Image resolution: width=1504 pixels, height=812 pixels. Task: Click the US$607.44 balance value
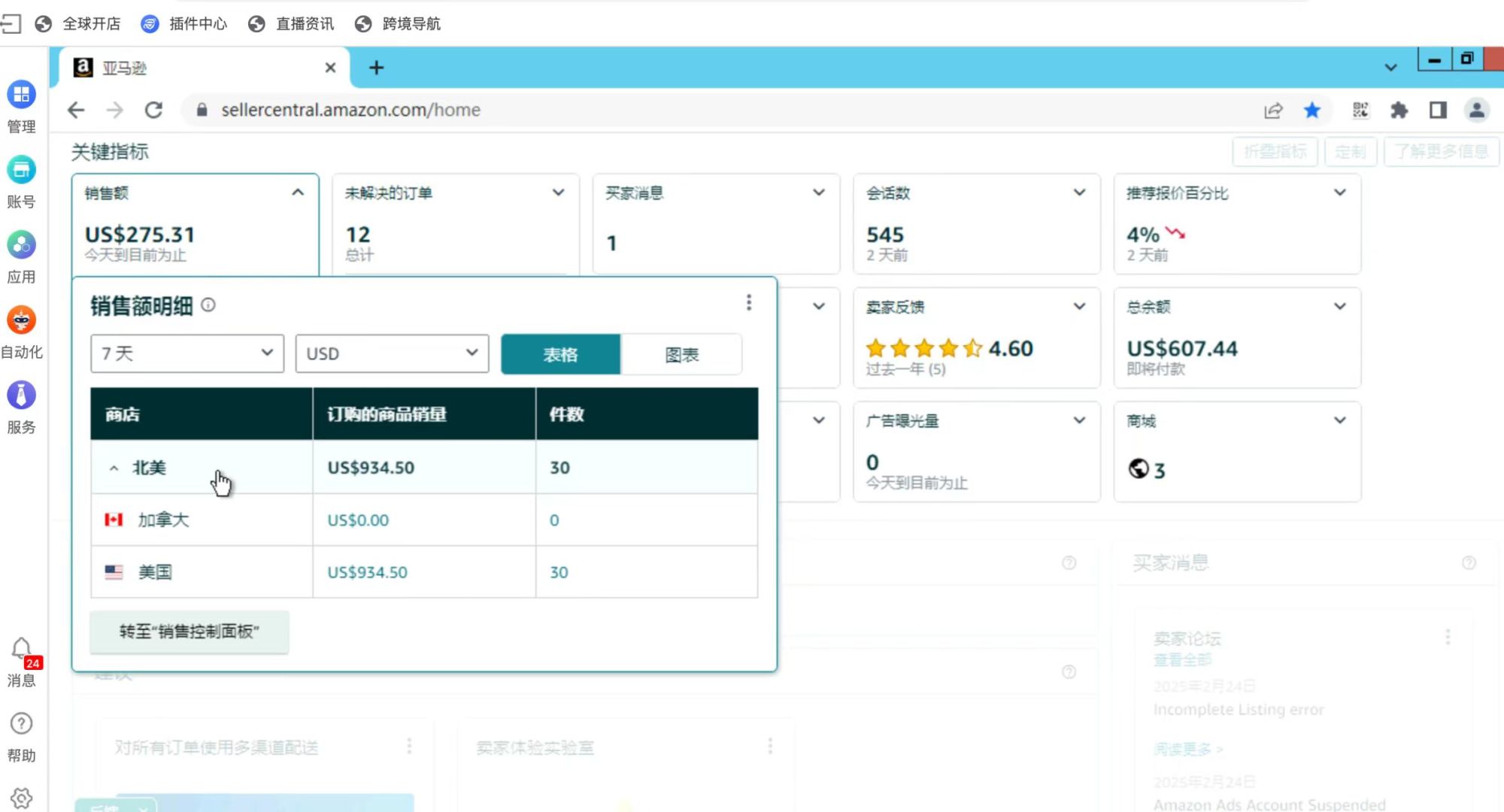(x=1182, y=349)
